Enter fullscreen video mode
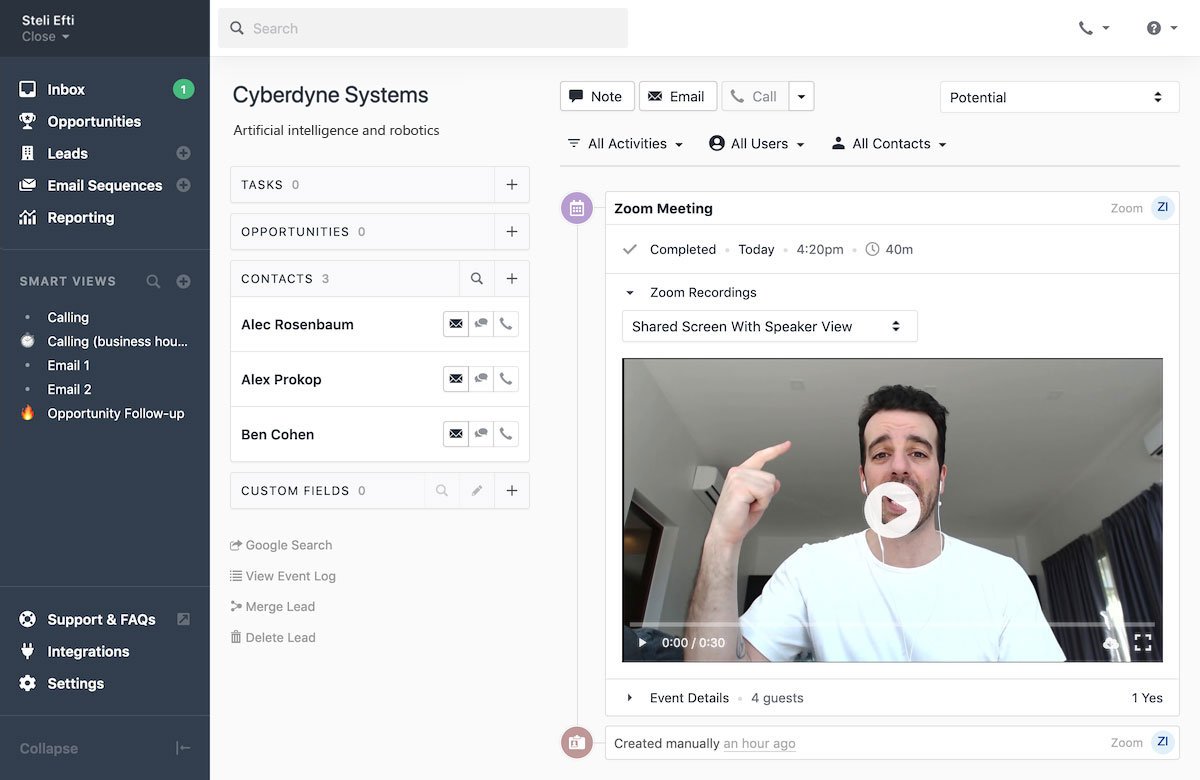The height and width of the screenshot is (780, 1200). point(1143,643)
